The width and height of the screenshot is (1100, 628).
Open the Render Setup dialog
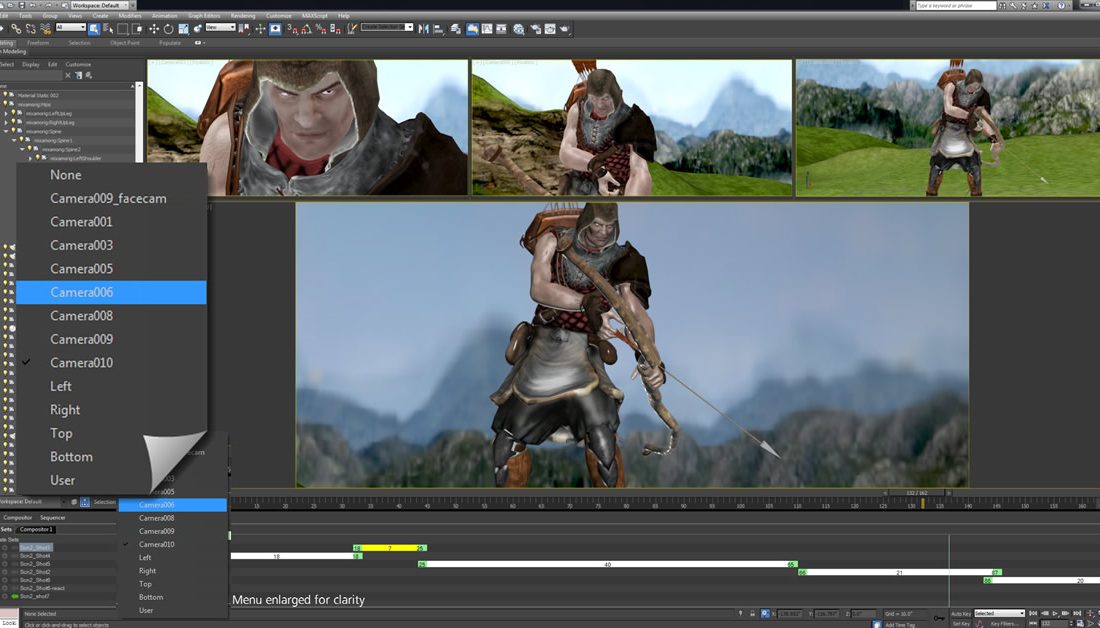[x=535, y=29]
